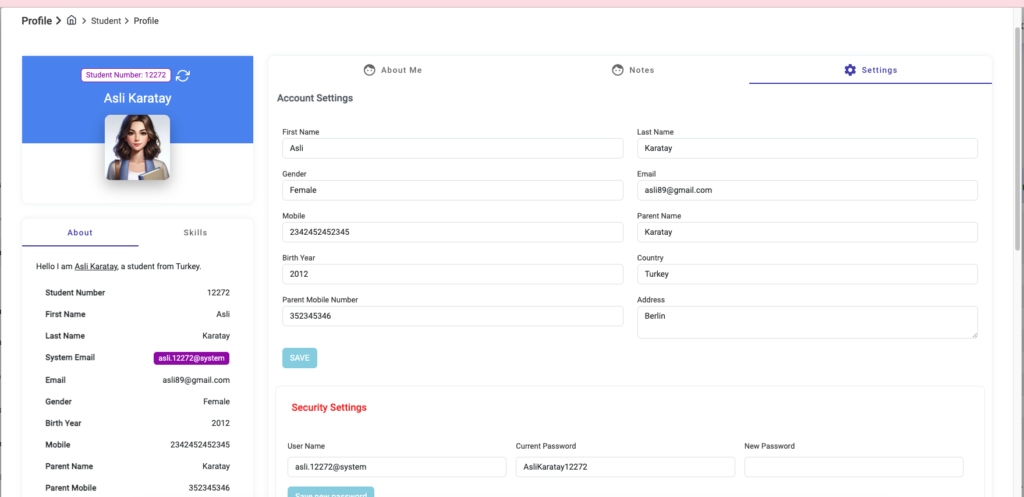
Task: Click the Save new password button
Action: tap(330, 492)
